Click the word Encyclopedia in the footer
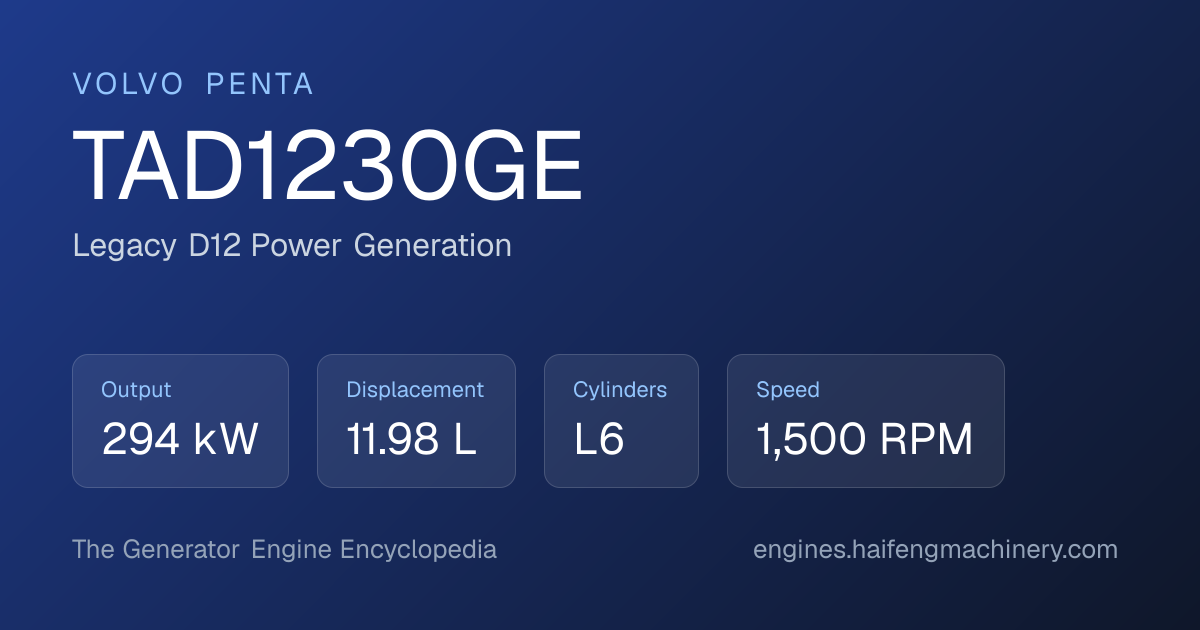 click(x=418, y=550)
